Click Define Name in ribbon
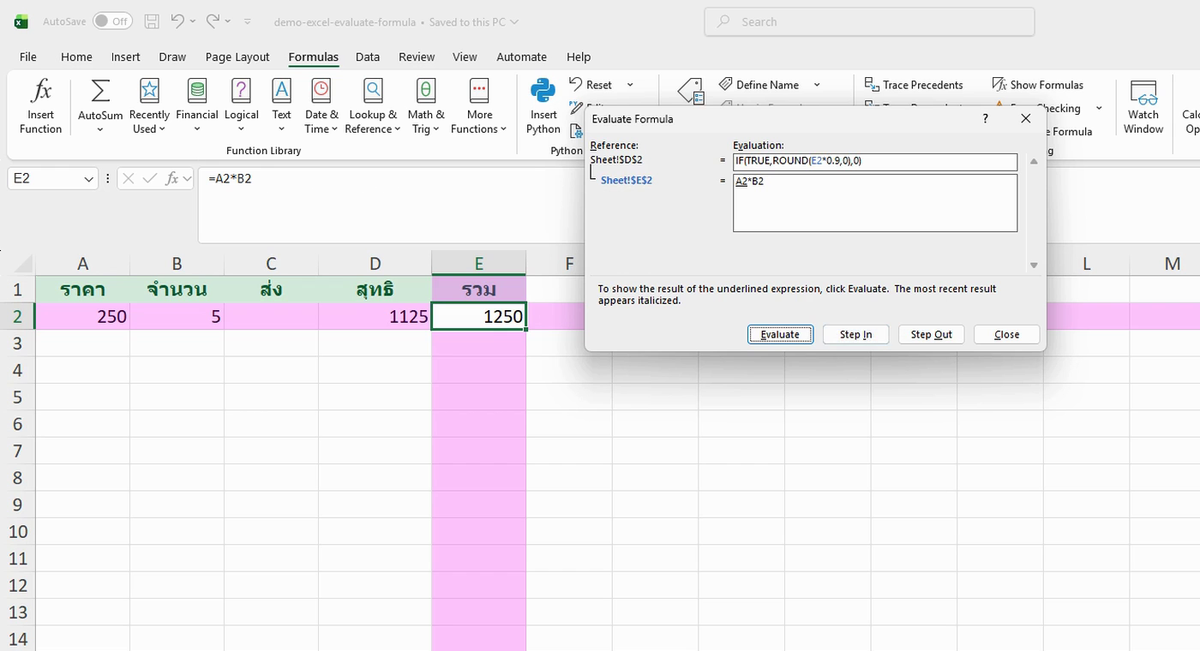Screen dimensions: 1200x651 coord(759,85)
